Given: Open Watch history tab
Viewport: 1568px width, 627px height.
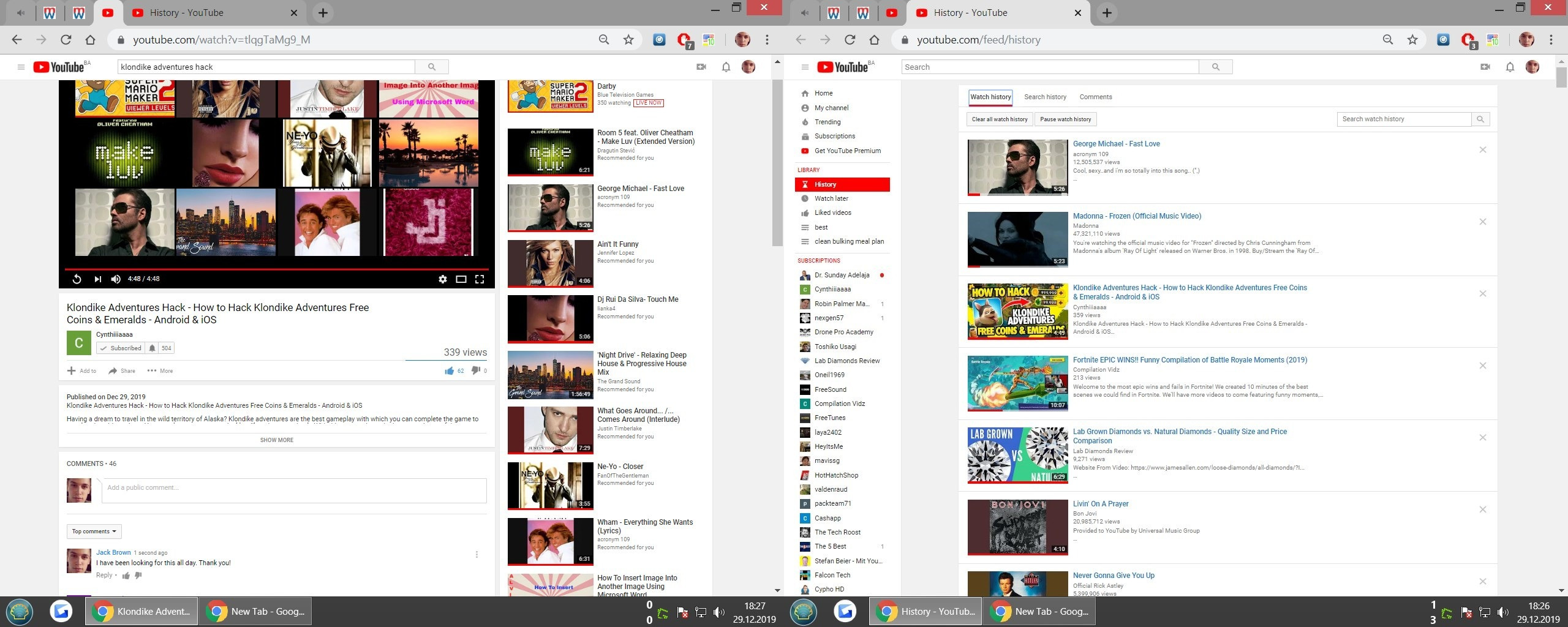Looking at the screenshot, I should point(990,97).
